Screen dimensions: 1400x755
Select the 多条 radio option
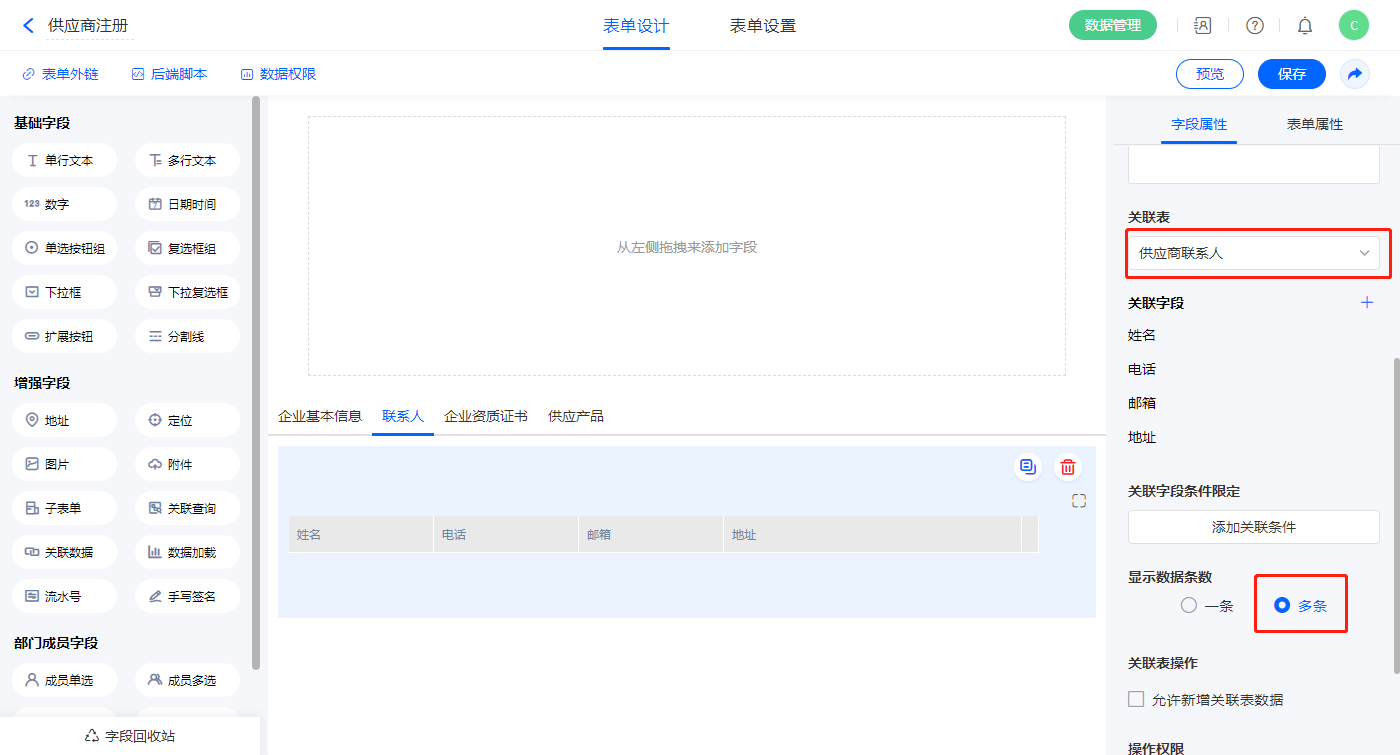(1282, 605)
